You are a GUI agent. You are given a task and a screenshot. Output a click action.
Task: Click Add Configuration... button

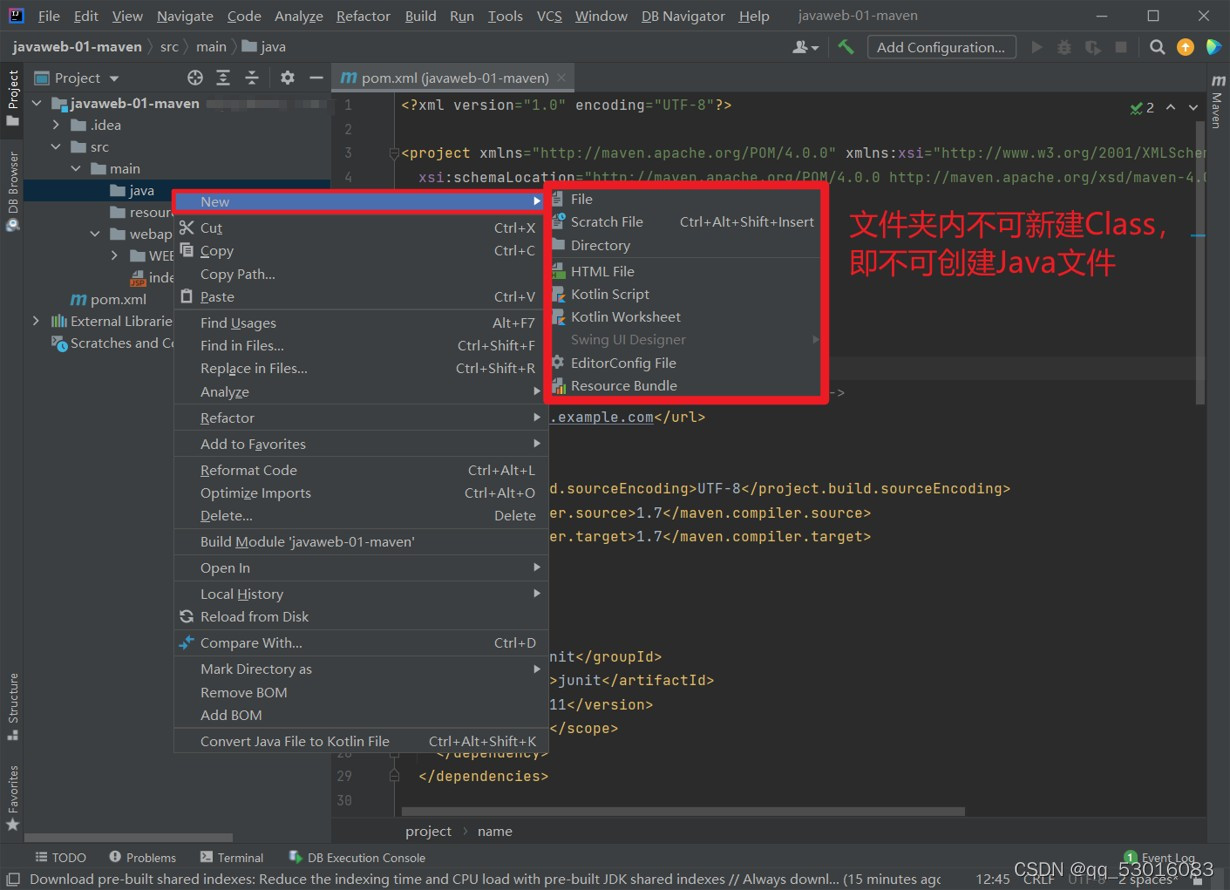[940, 47]
